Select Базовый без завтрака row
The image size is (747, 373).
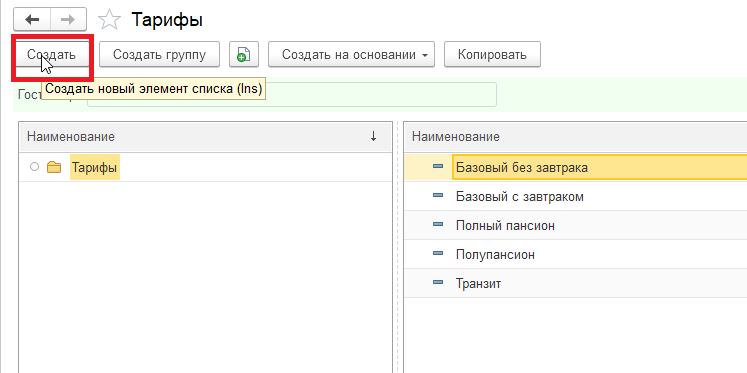click(x=575, y=167)
